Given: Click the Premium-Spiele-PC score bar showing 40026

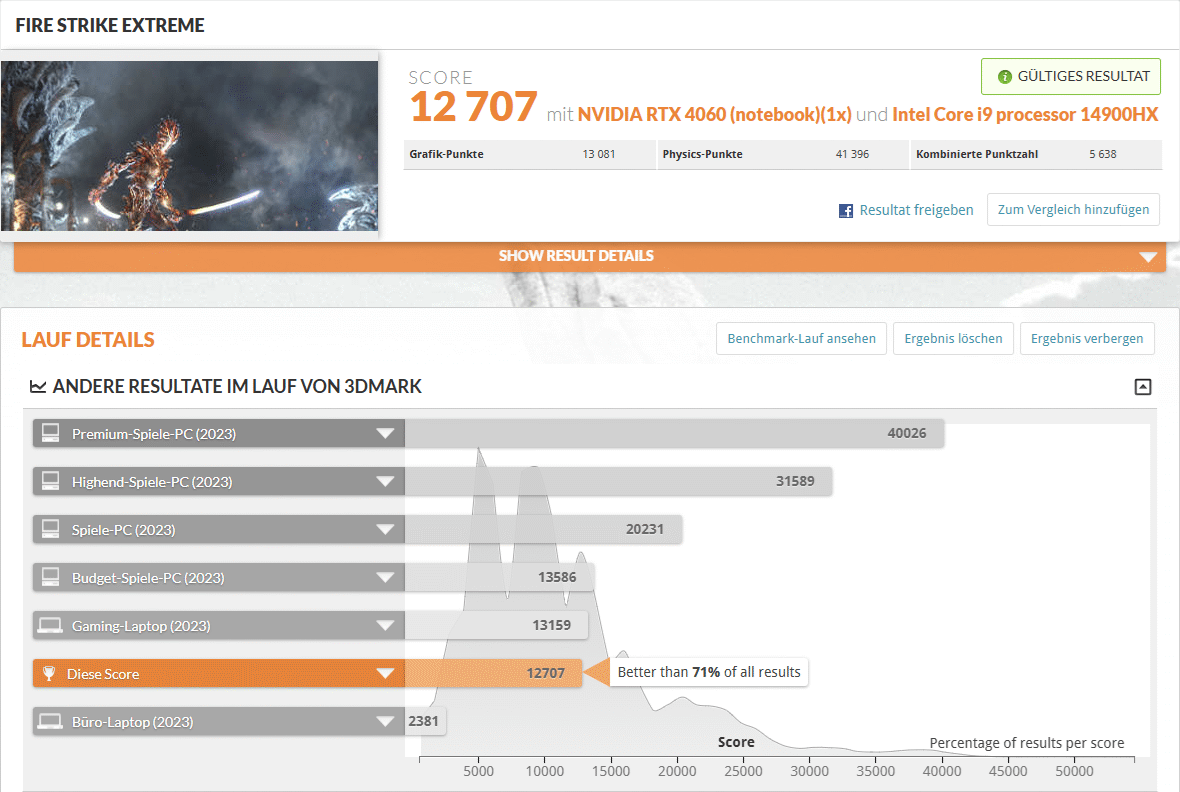Looking at the screenshot, I should (674, 434).
